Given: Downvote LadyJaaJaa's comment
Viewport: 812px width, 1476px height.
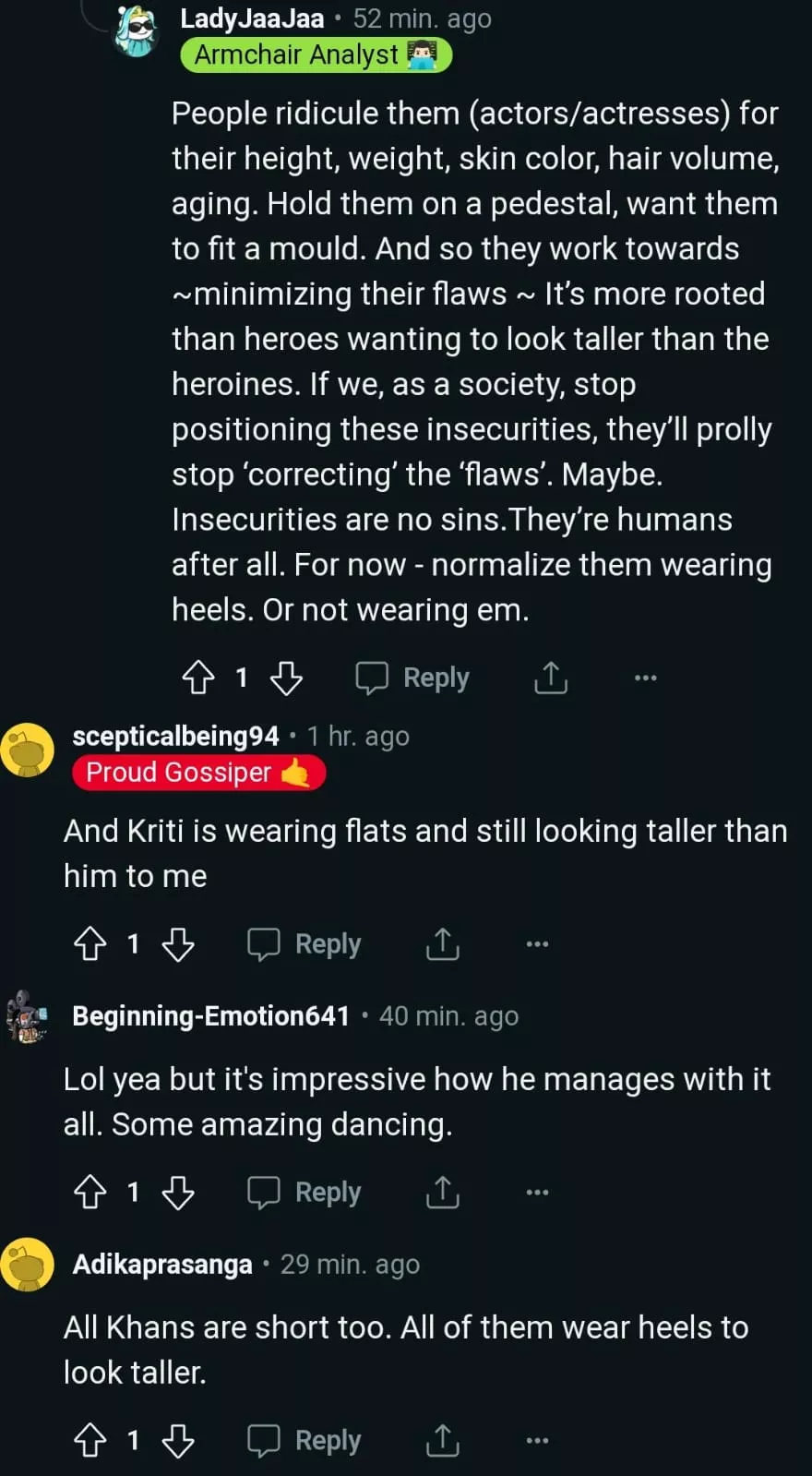Looking at the screenshot, I should [x=286, y=678].
